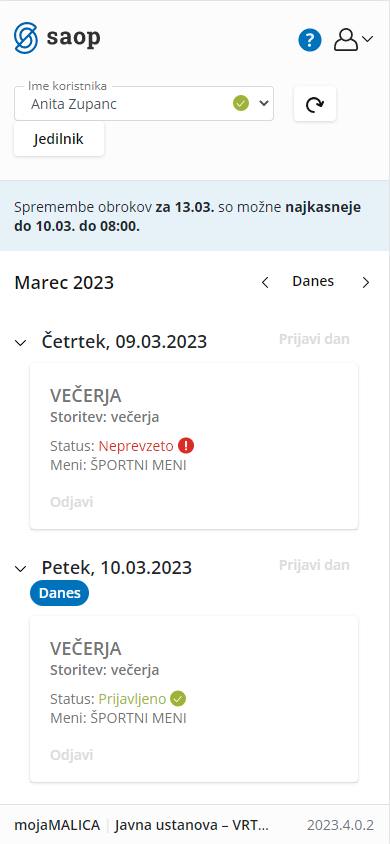Click Danes in the month navigation
Image resolution: width=390 pixels, height=844 pixels.
tap(313, 281)
